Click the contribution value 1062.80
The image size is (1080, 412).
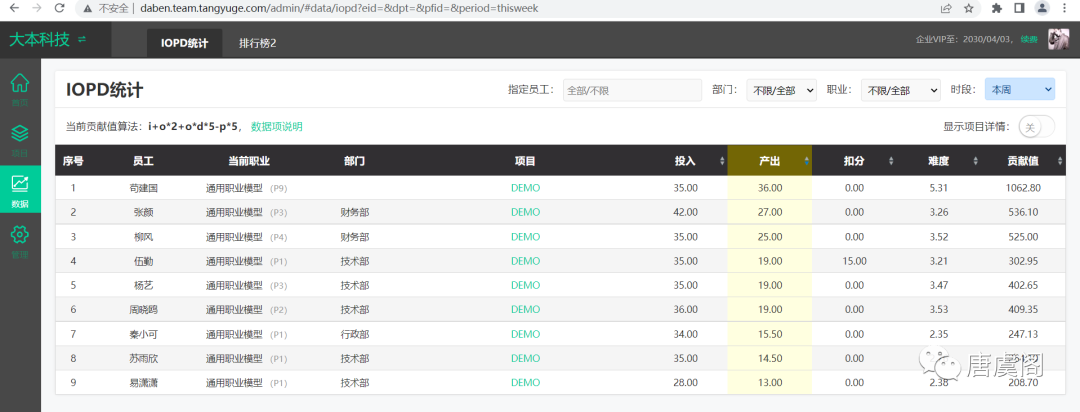pyautogui.click(x=1023, y=187)
